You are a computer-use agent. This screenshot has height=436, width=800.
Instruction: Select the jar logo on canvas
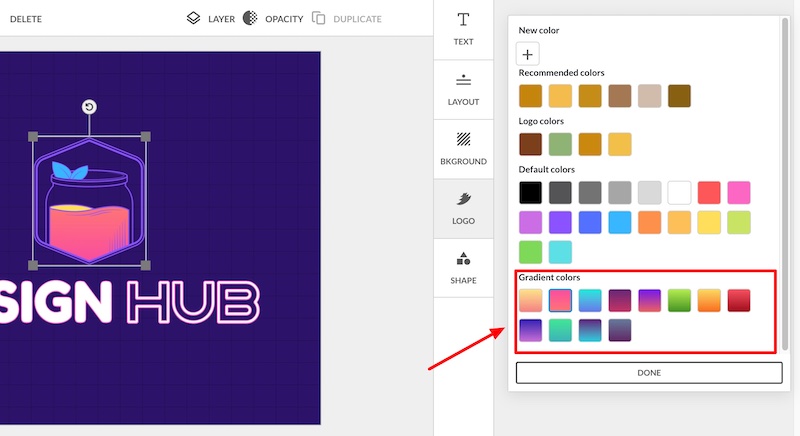click(89, 201)
